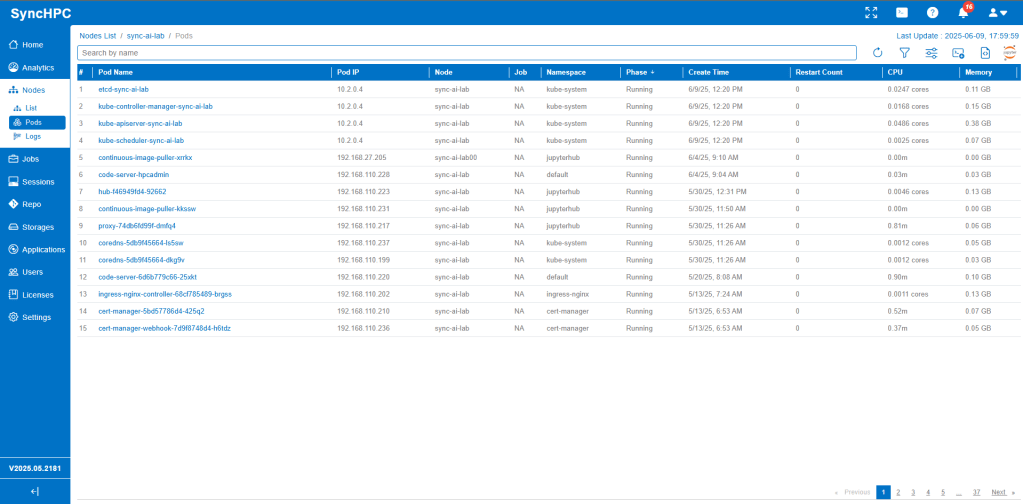Viewport: 1023px width, 504px height.
Task: Launch the Jupyter icon
Action: coord(1010,53)
